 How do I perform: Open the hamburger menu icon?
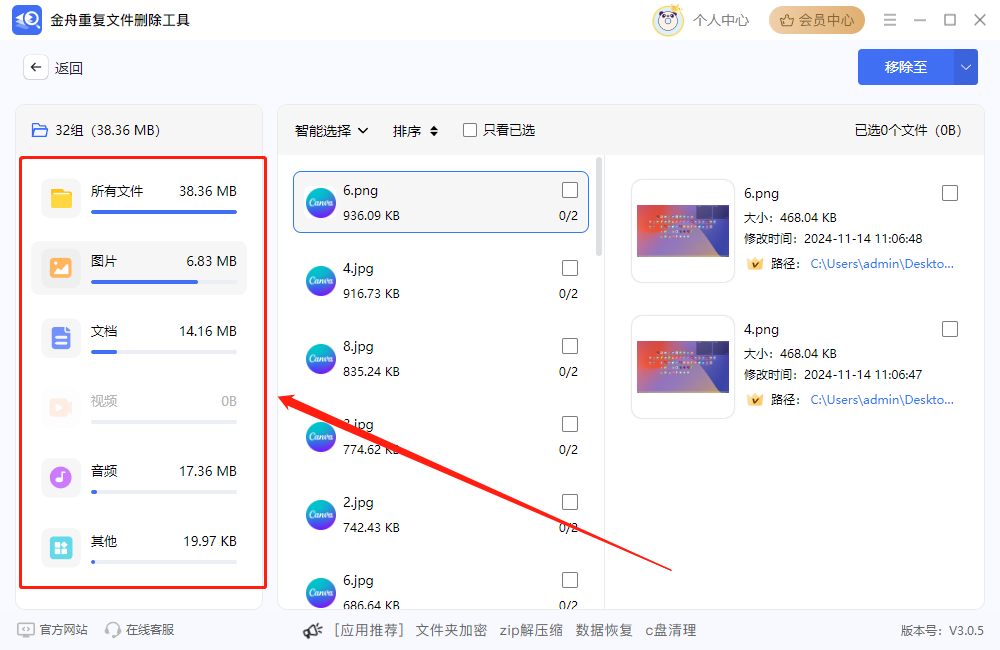[x=890, y=20]
